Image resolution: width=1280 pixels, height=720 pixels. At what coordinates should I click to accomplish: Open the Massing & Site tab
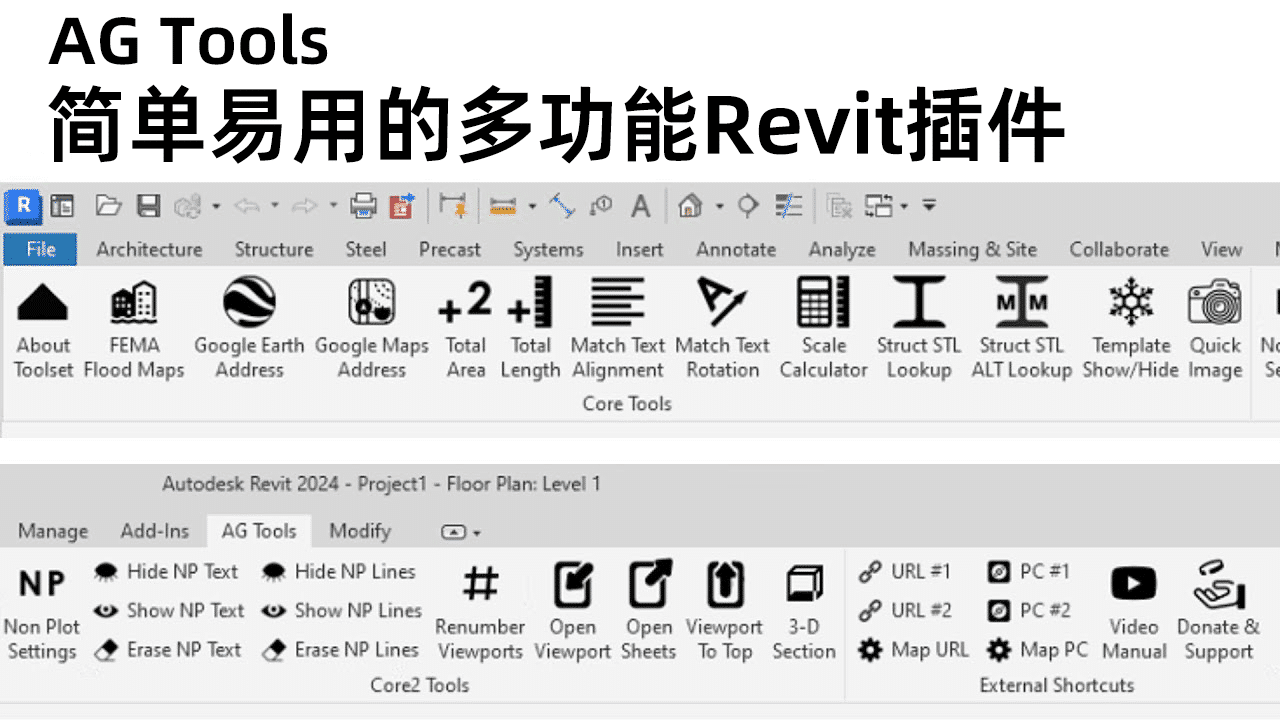pos(972,249)
